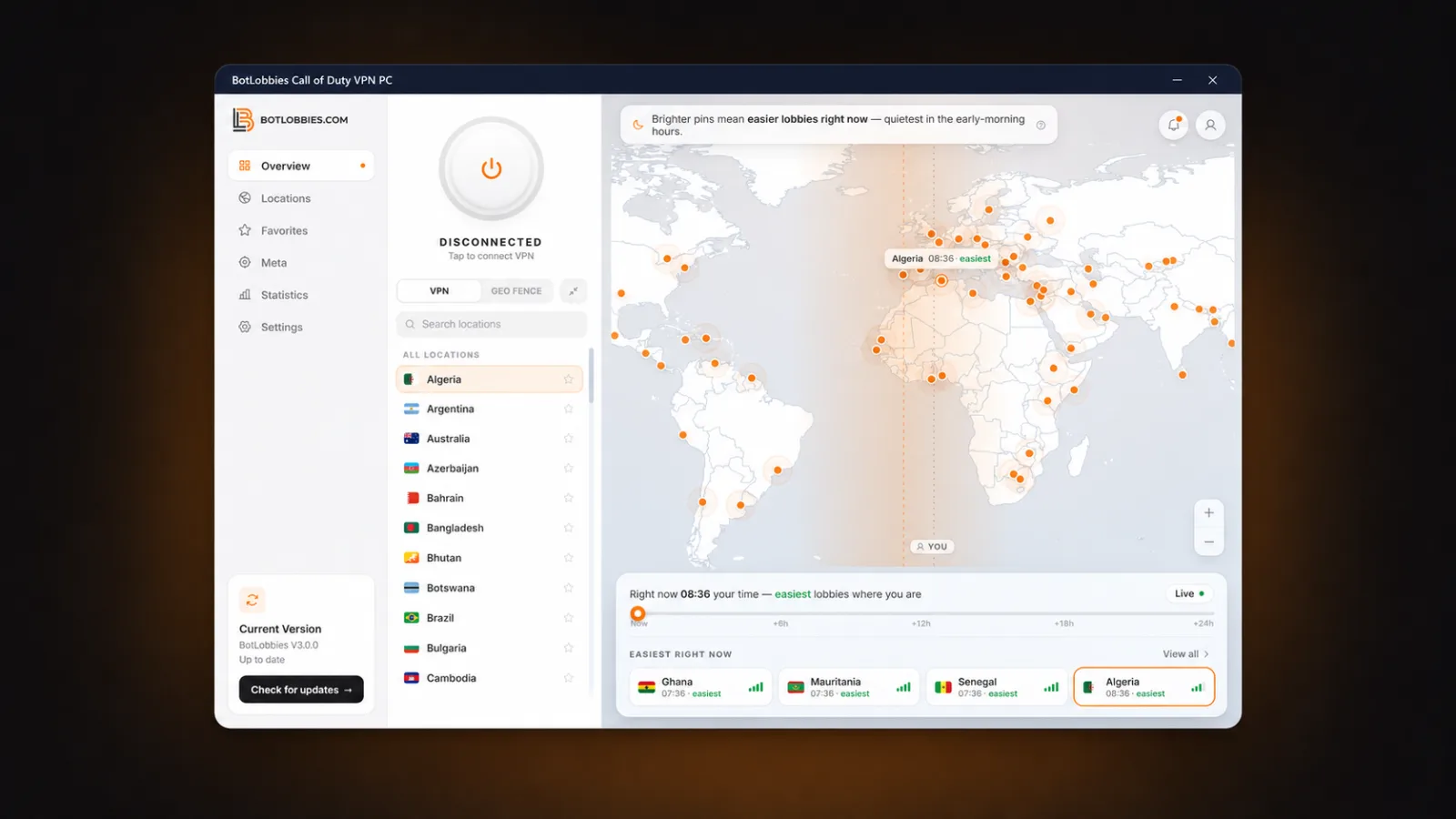Select Azerbaijan in the locations list
The height and width of the screenshot is (819, 1456).
click(490, 468)
